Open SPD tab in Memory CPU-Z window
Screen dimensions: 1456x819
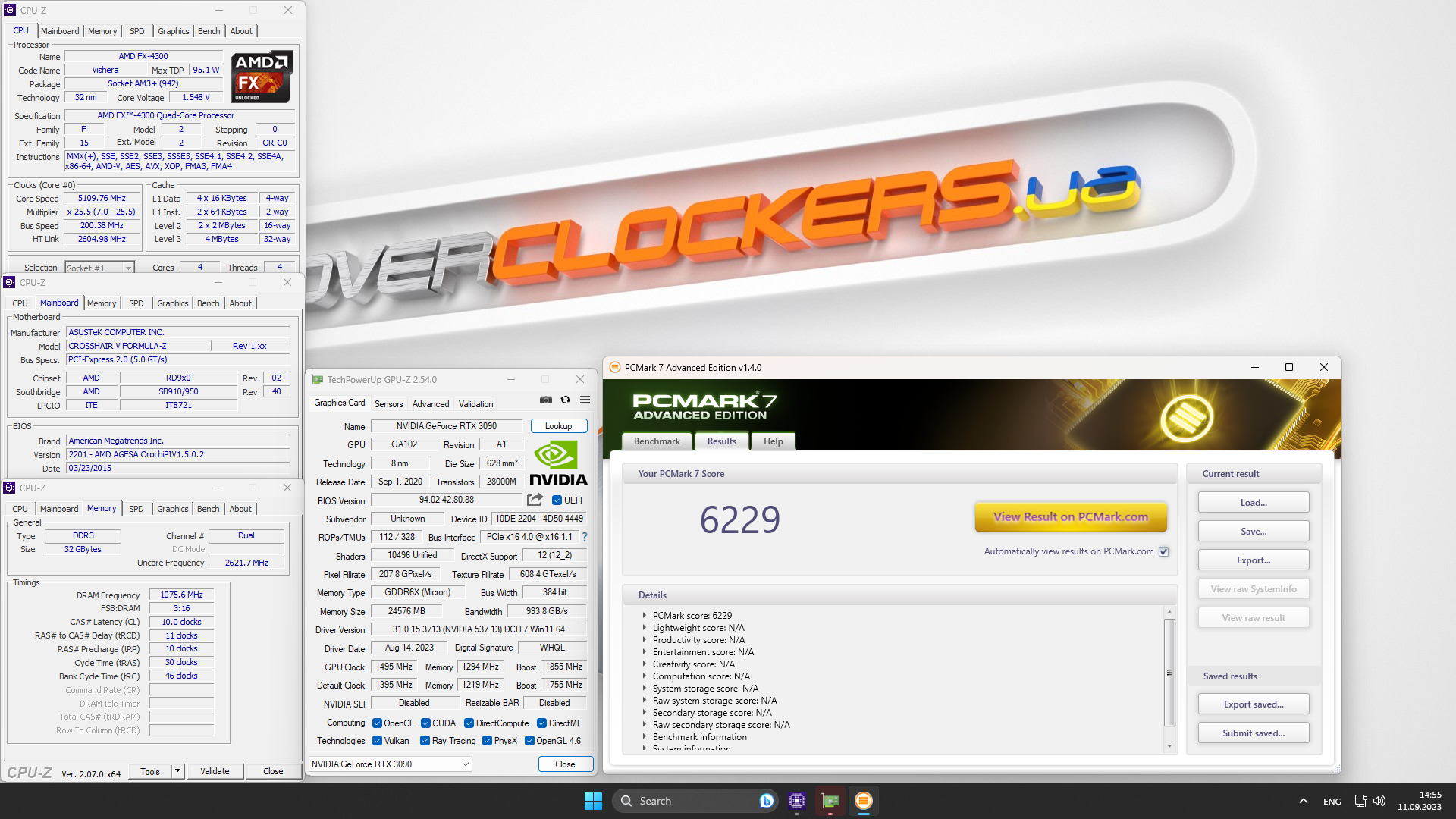click(x=136, y=509)
